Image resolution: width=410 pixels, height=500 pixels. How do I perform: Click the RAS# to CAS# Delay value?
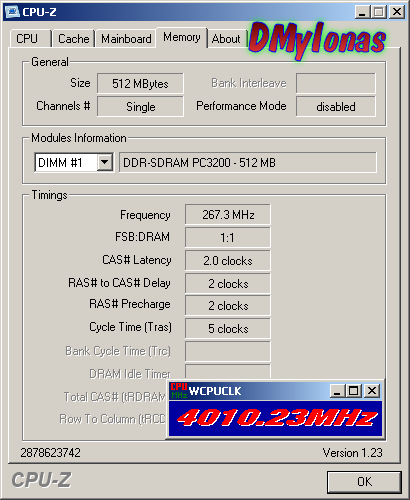(228, 284)
